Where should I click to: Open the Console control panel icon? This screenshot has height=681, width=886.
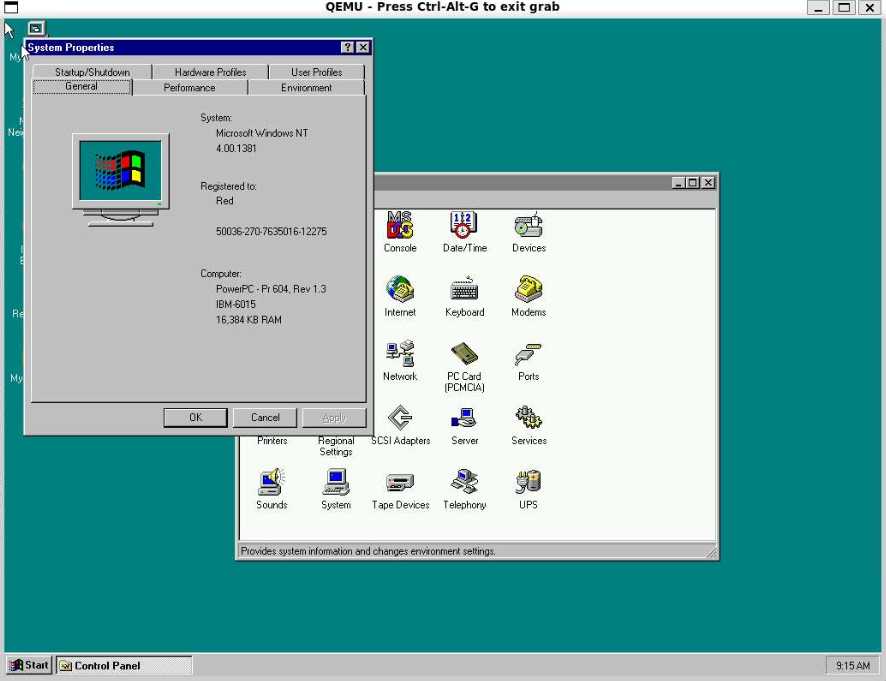pyautogui.click(x=400, y=225)
